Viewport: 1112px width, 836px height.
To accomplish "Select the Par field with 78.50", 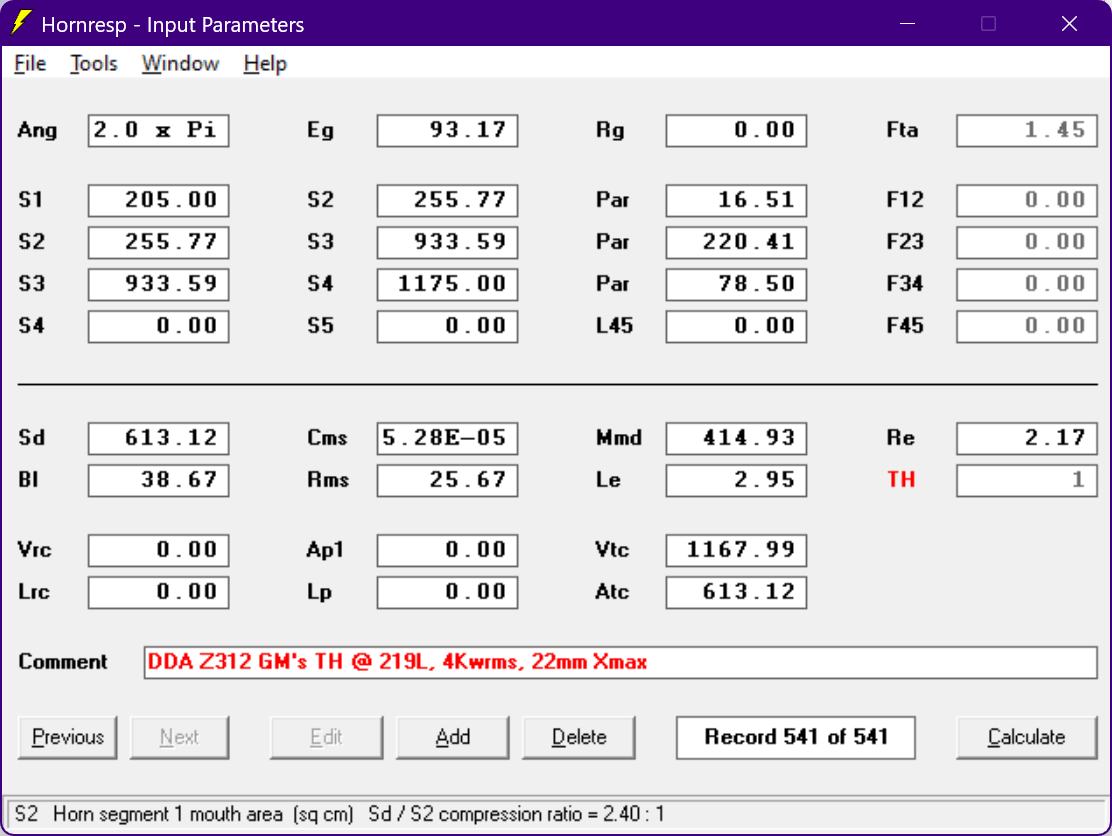I will tap(736, 284).
